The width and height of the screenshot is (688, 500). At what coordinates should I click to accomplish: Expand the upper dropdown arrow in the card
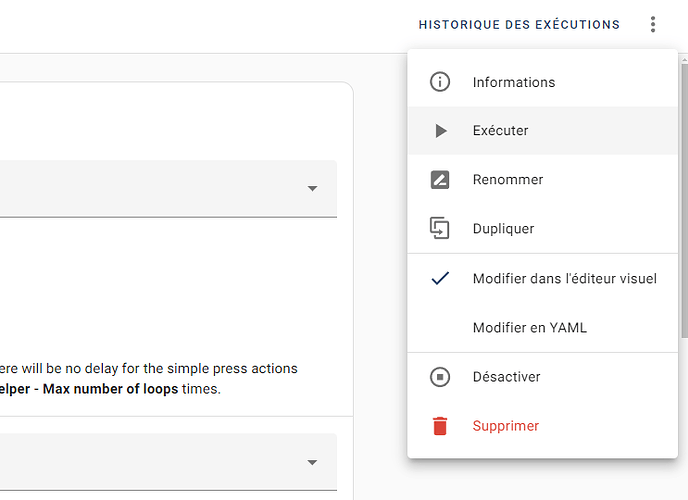click(x=312, y=188)
